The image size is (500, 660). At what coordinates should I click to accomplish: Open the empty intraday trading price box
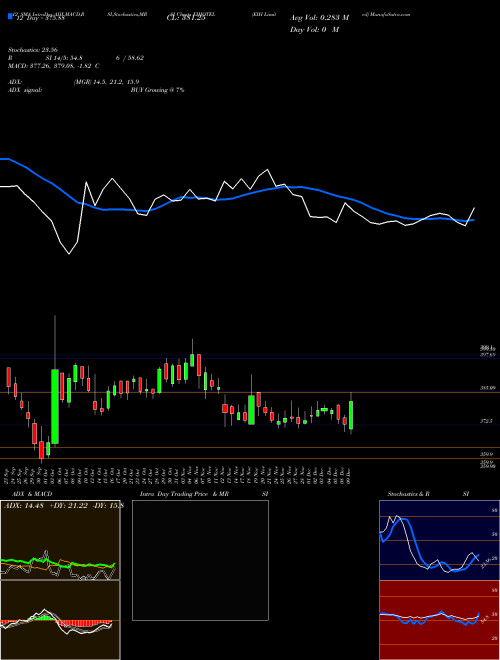tap(200, 560)
